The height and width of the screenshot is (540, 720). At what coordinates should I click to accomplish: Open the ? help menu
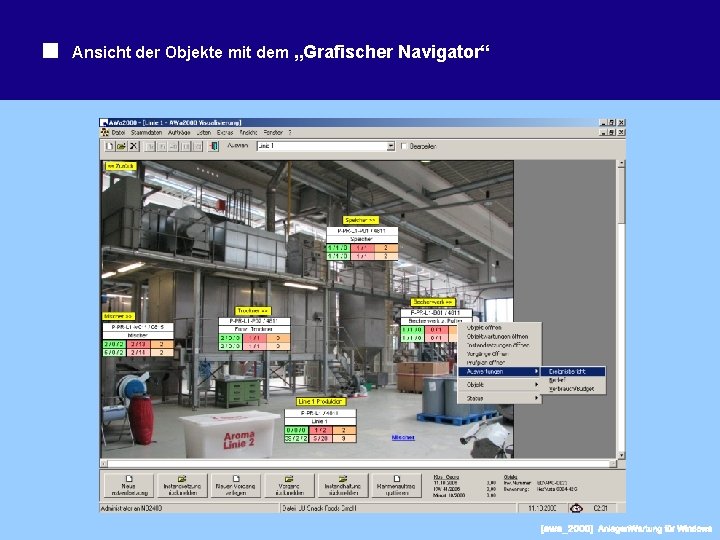click(x=290, y=132)
